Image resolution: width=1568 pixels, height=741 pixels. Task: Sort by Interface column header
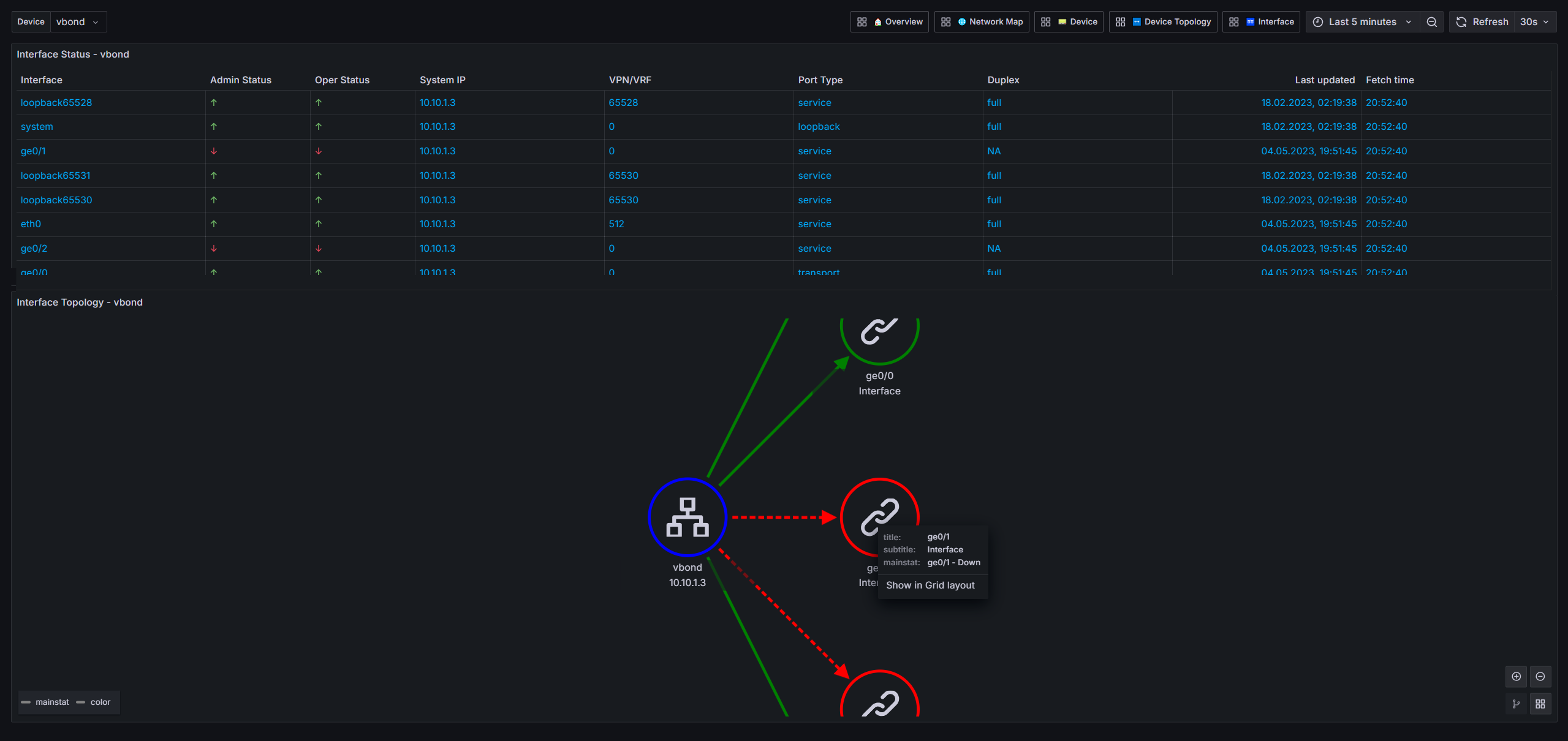[42, 80]
